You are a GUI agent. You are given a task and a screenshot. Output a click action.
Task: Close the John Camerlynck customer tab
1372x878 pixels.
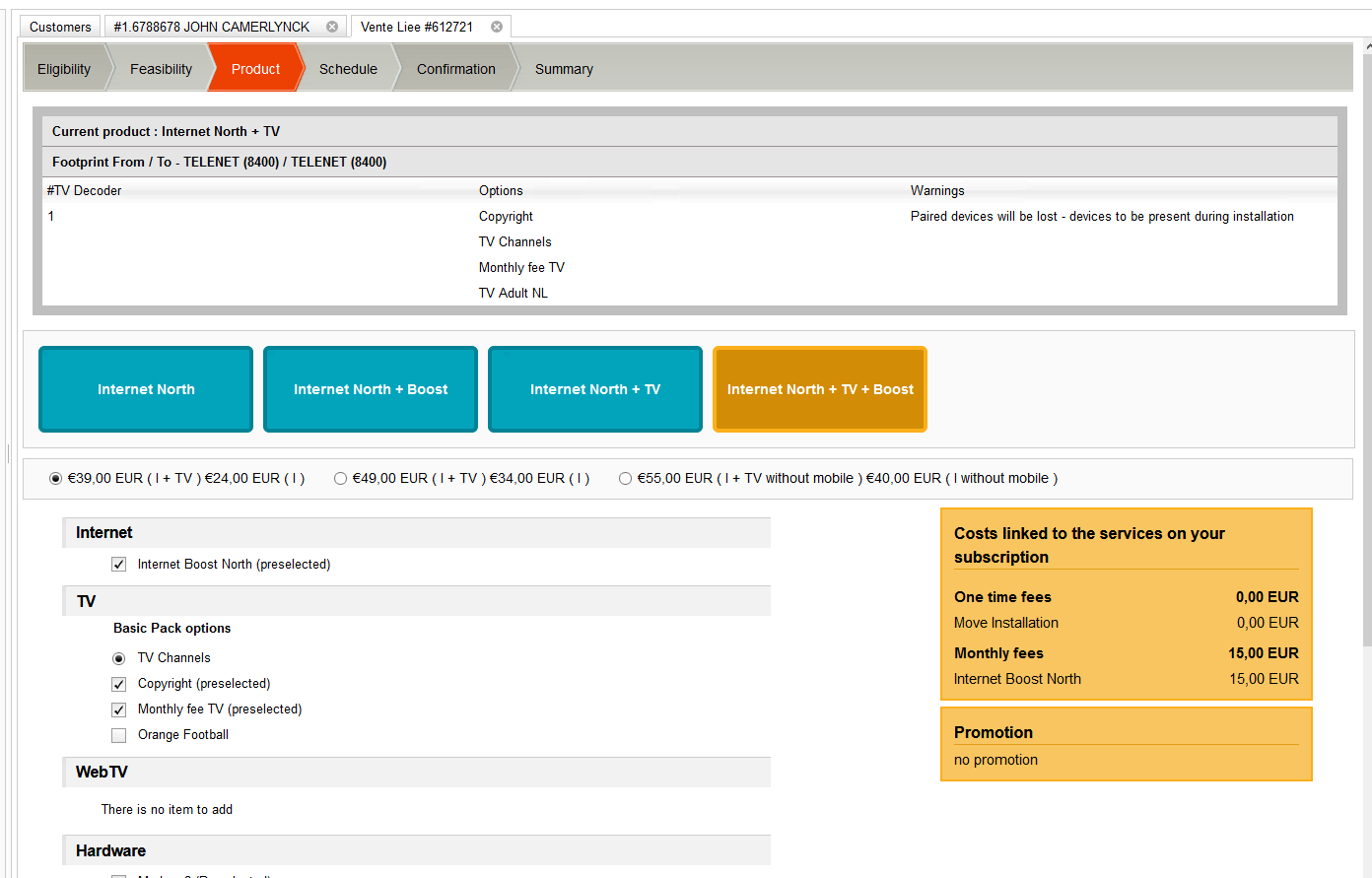[332, 27]
